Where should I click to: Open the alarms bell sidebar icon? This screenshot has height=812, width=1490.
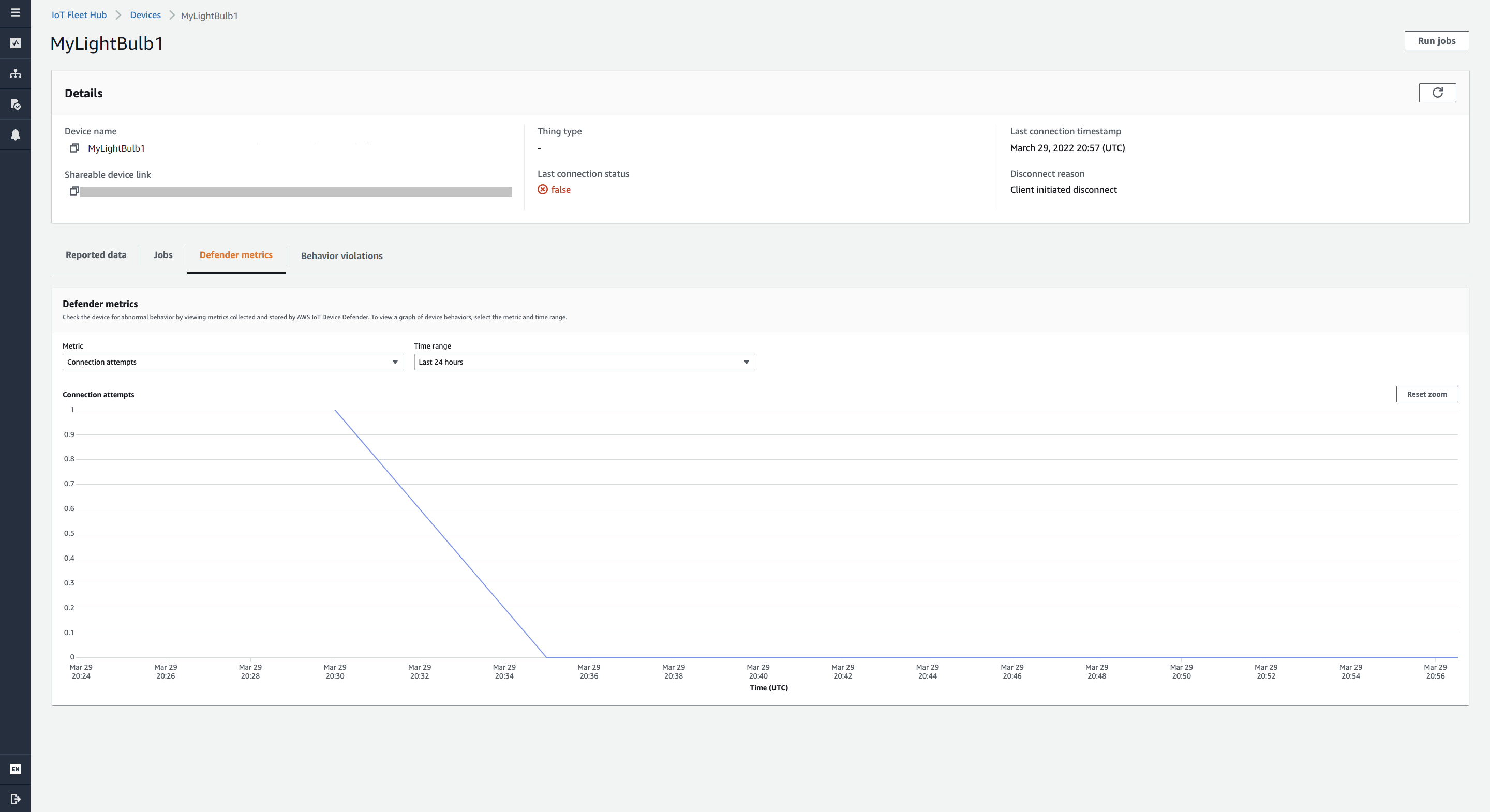pos(16,135)
